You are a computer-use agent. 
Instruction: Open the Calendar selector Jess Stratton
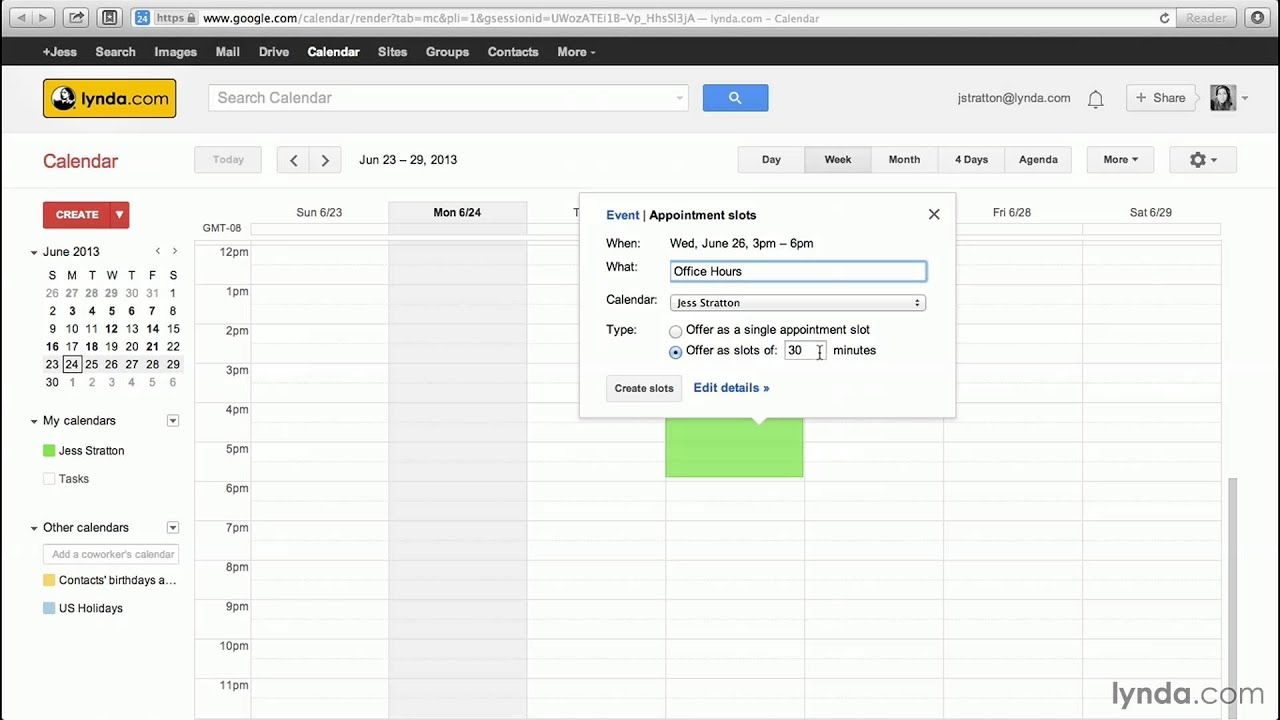click(x=798, y=303)
